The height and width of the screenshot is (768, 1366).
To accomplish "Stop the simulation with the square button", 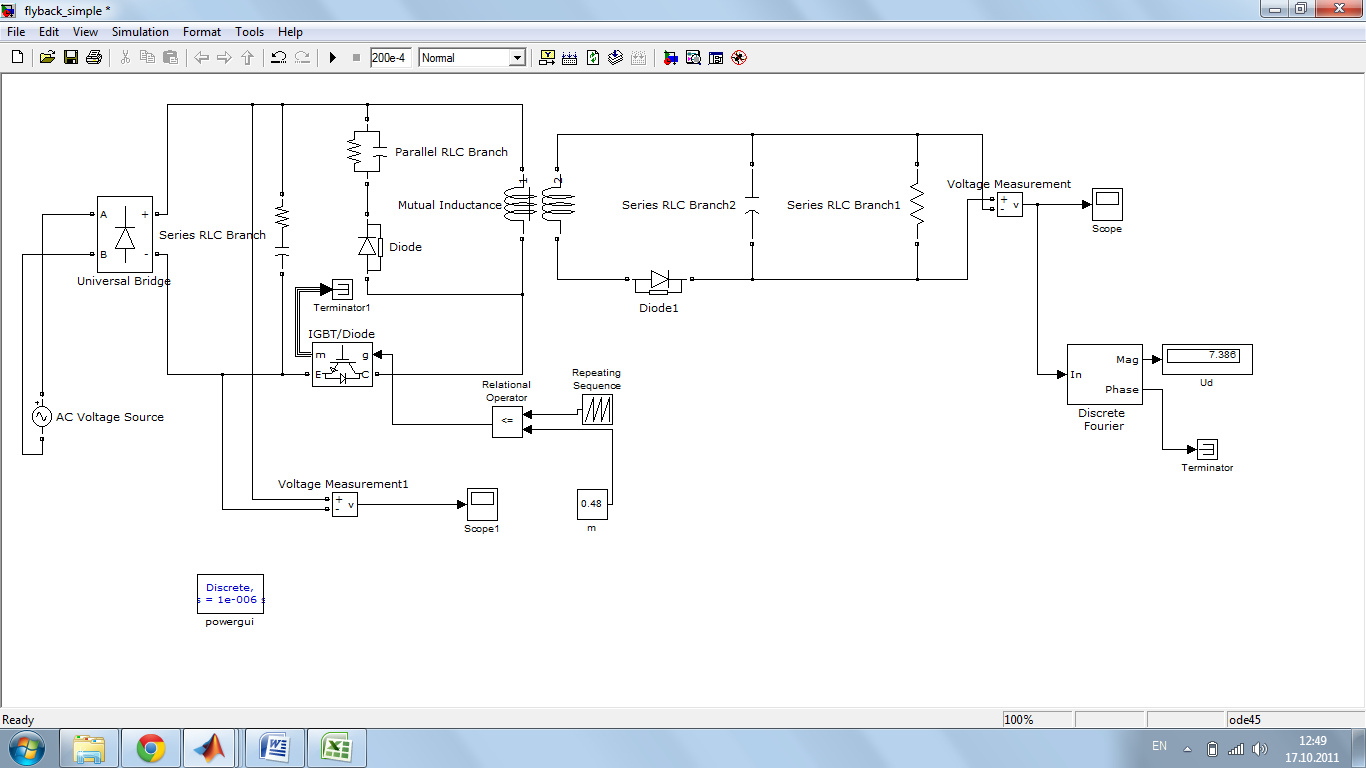I will (x=356, y=58).
